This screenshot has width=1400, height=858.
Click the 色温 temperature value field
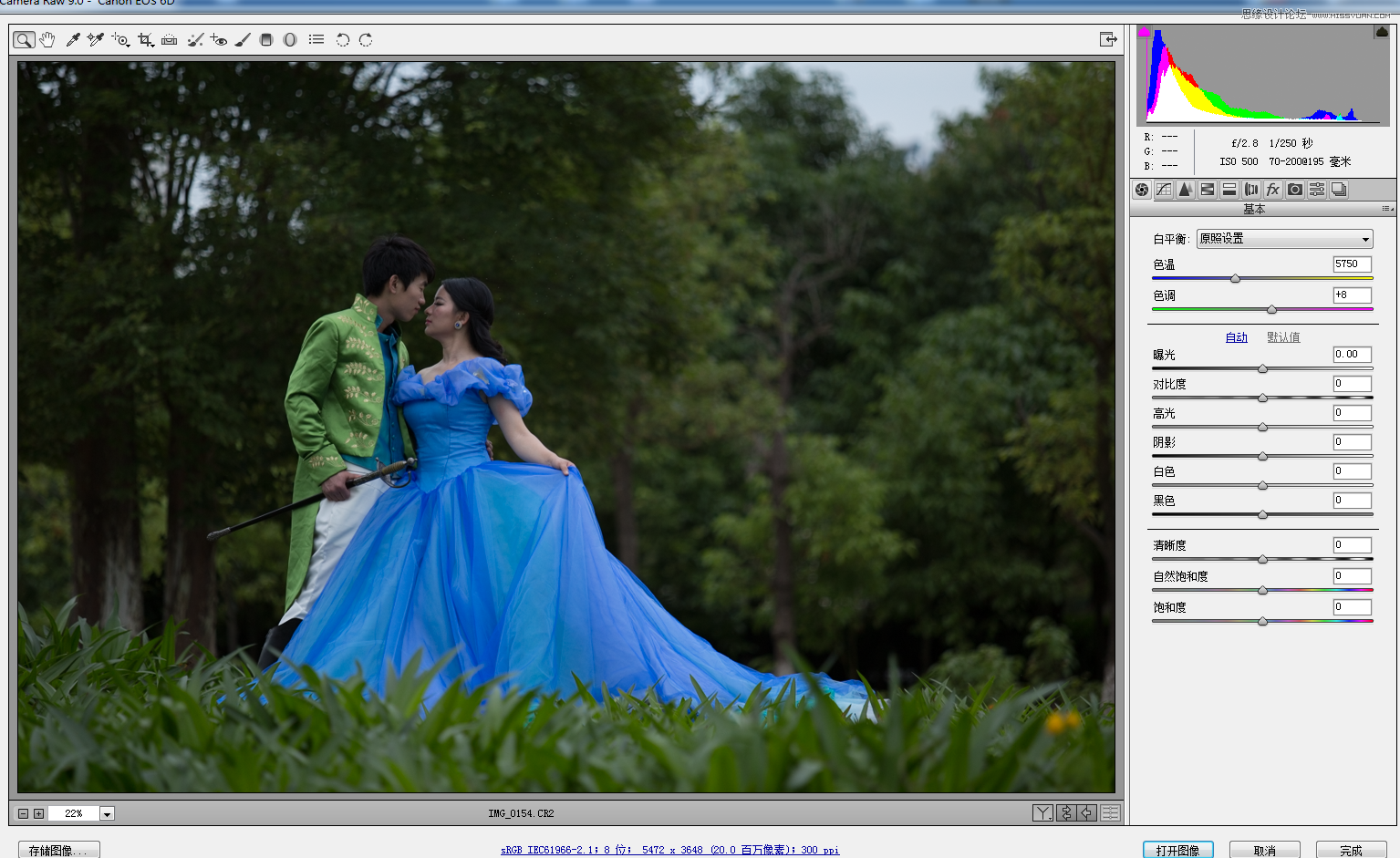[x=1352, y=264]
